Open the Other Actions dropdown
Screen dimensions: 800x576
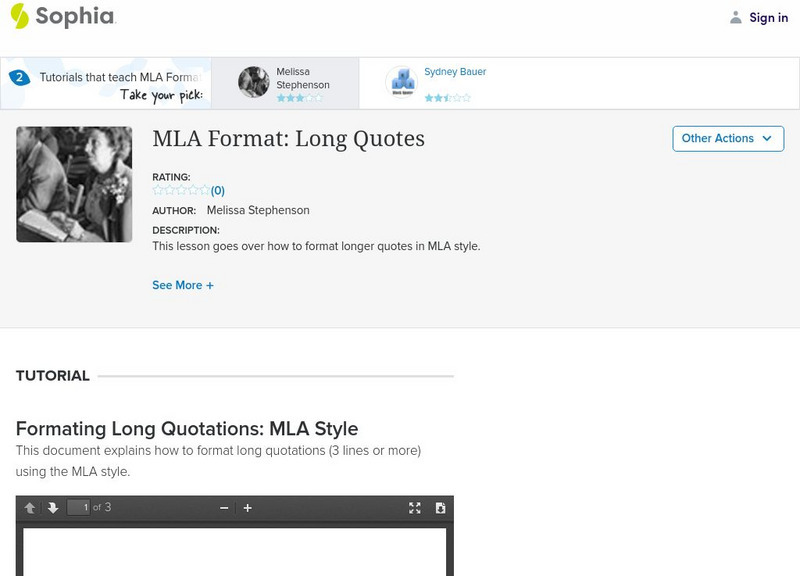[x=727, y=139]
